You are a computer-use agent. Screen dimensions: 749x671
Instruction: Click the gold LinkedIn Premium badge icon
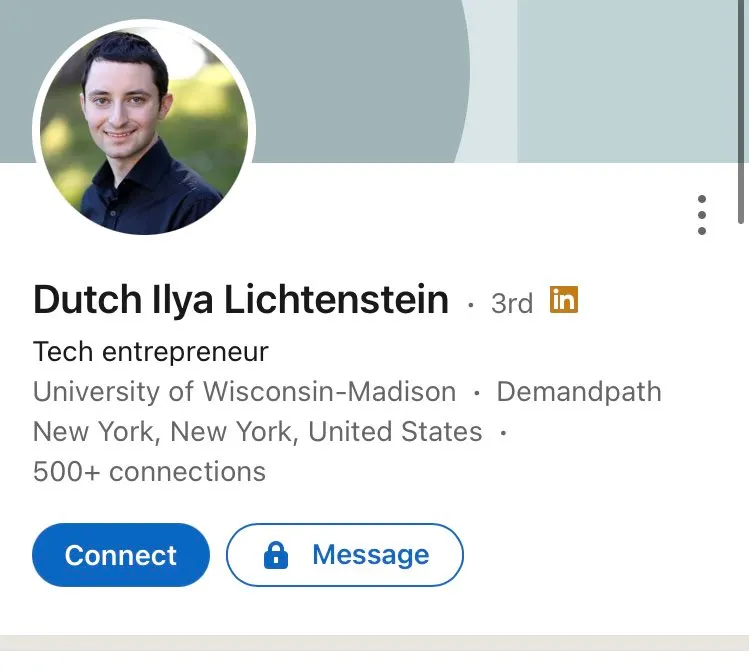point(564,299)
